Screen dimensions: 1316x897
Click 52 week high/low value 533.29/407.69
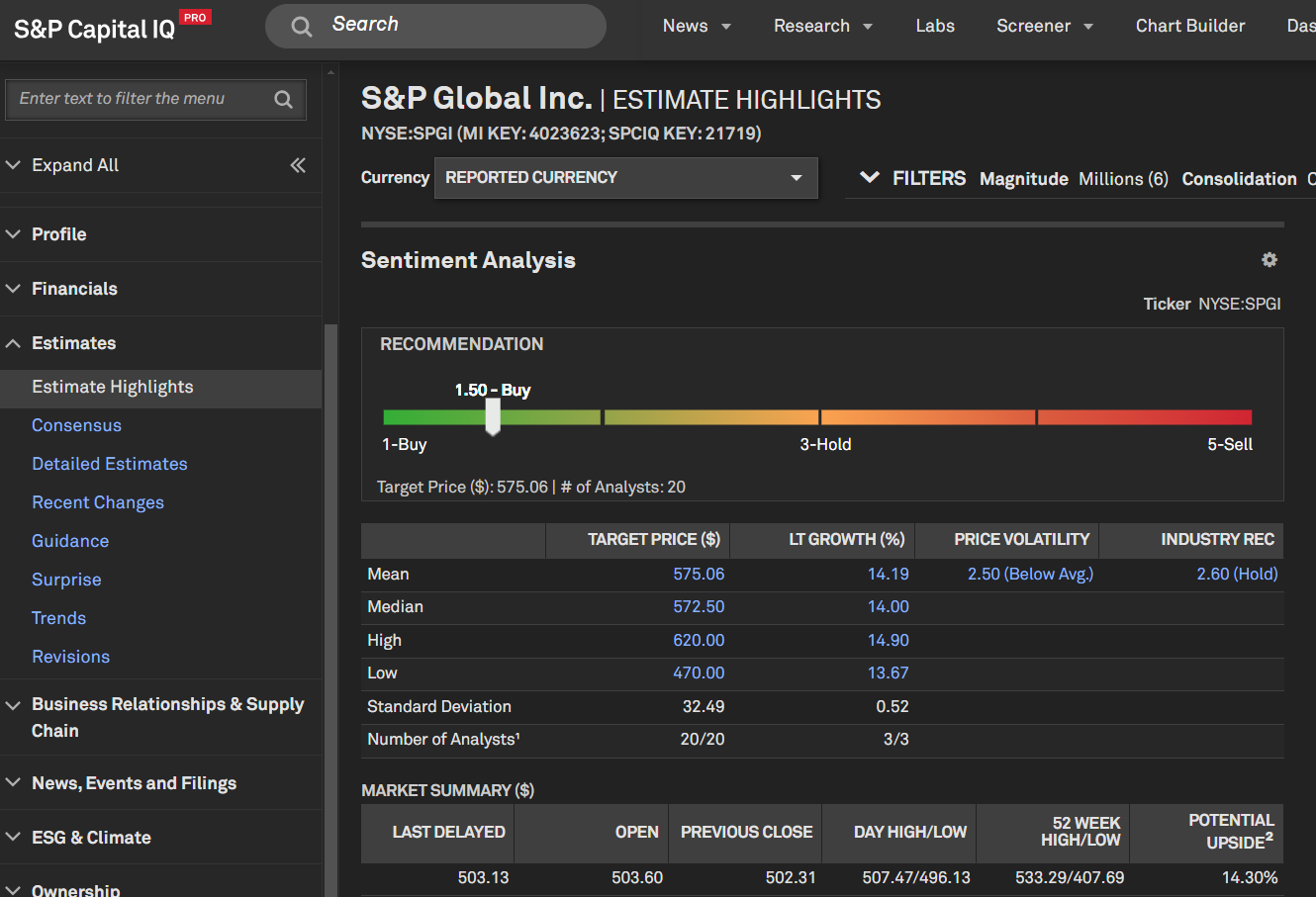coord(1070,878)
